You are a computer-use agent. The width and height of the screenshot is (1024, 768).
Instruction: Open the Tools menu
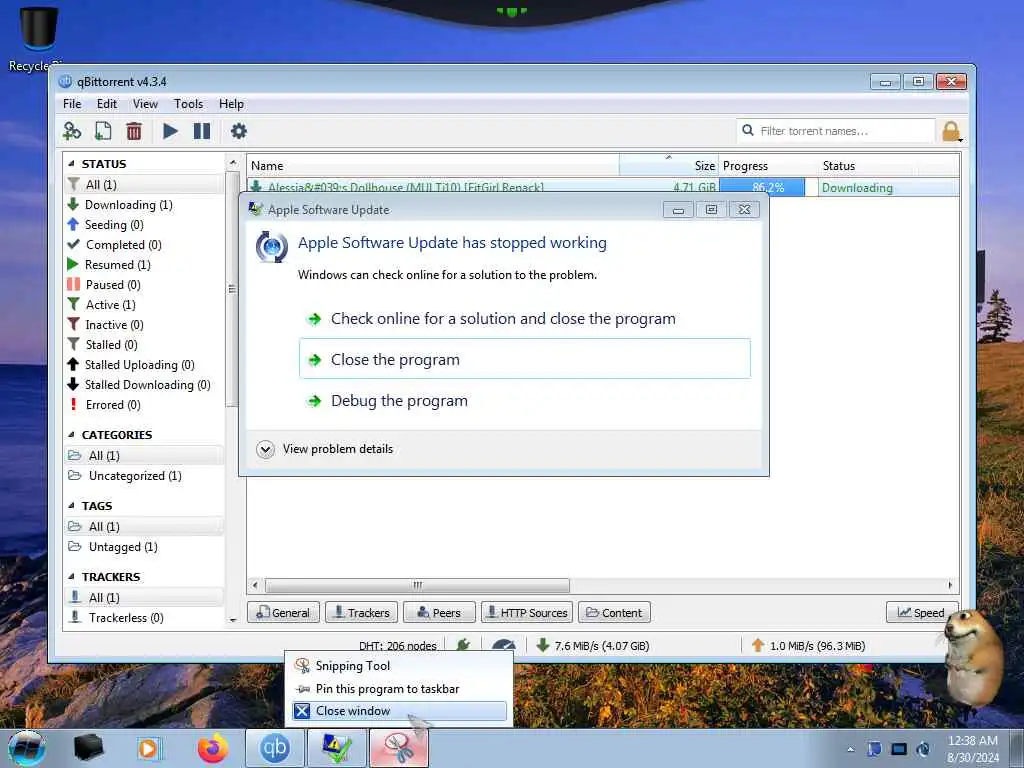[x=188, y=104]
